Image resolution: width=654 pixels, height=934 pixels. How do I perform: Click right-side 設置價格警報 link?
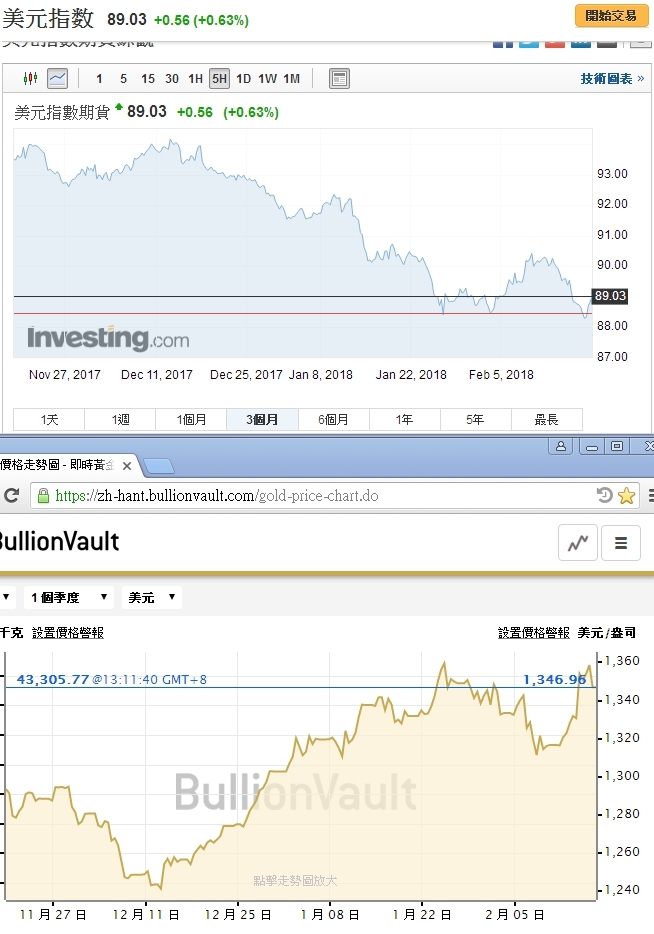tap(534, 632)
